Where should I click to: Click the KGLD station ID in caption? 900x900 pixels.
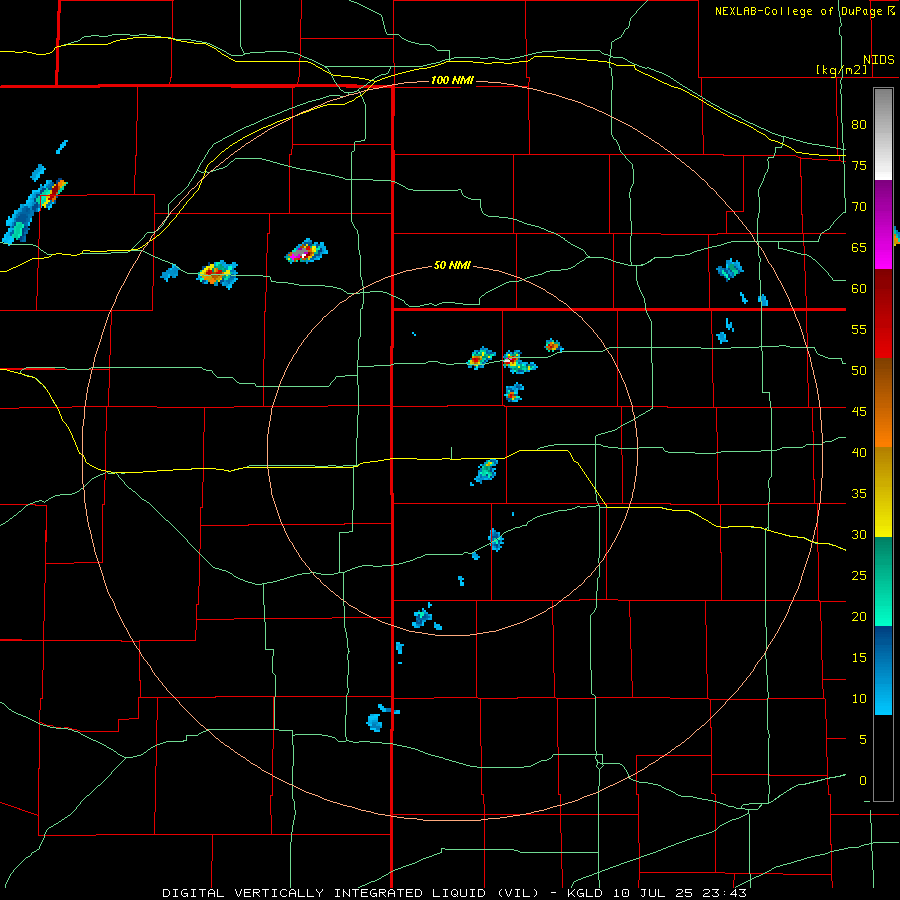point(588,893)
